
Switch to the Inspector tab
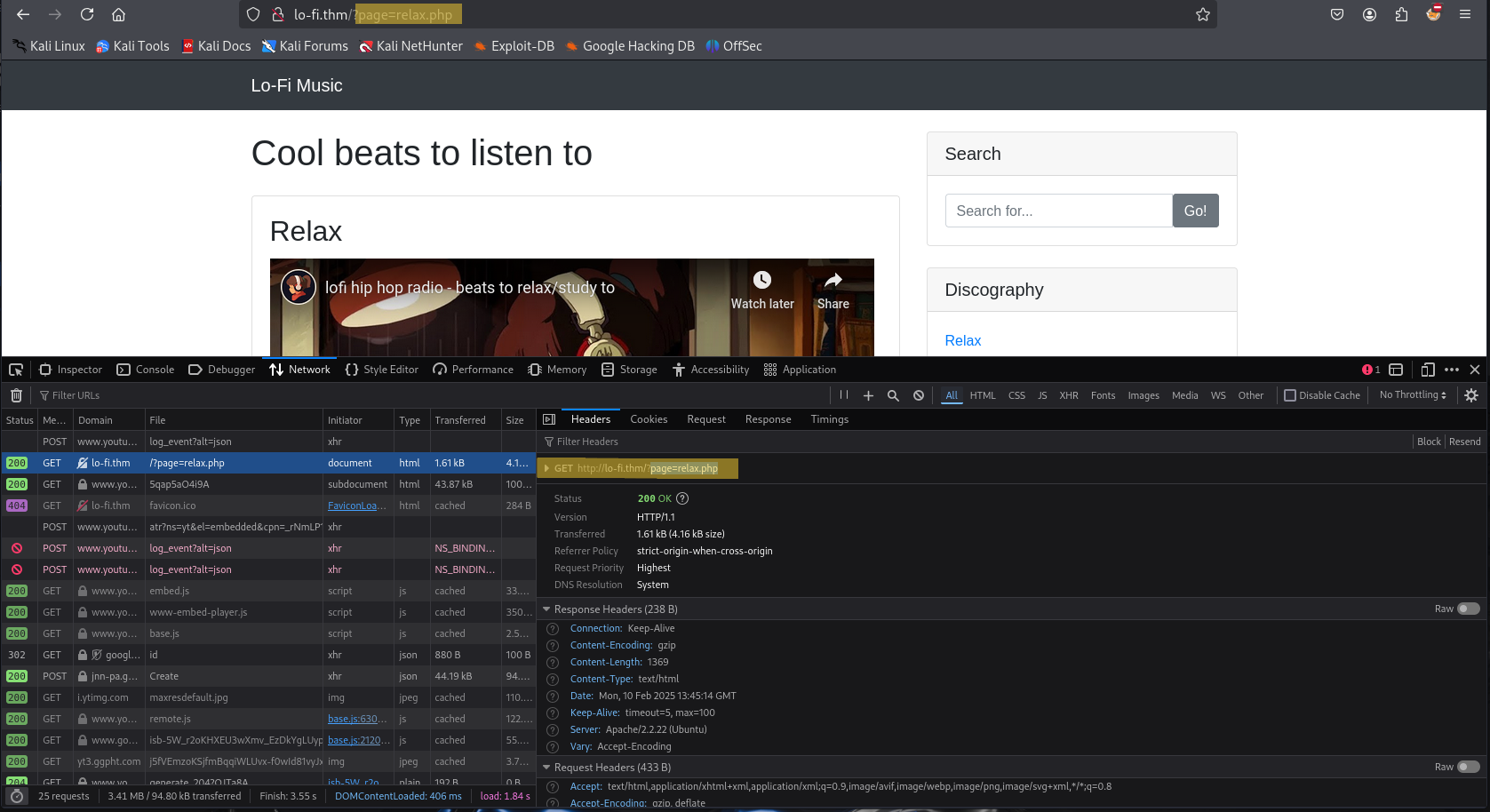(71, 370)
